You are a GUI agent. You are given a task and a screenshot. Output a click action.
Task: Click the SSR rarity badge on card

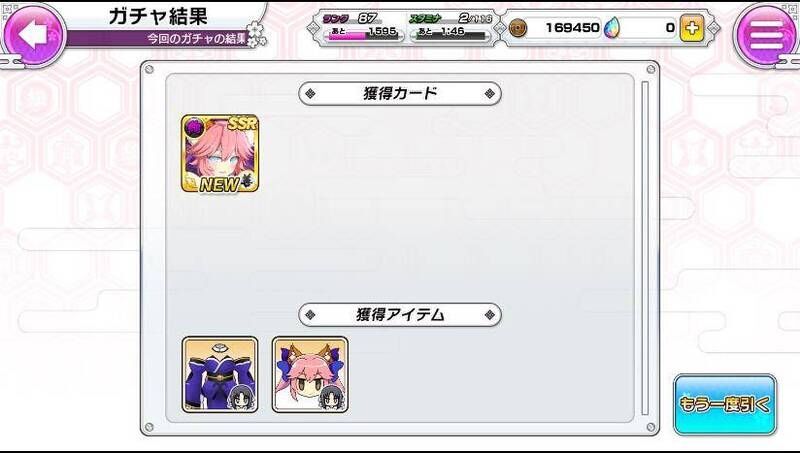coord(243,124)
